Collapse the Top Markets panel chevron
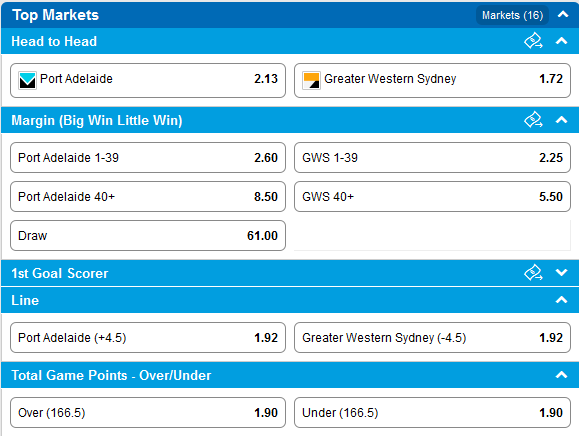Image resolution: width=579 pixels, height=436 pixels. [563, 14]
